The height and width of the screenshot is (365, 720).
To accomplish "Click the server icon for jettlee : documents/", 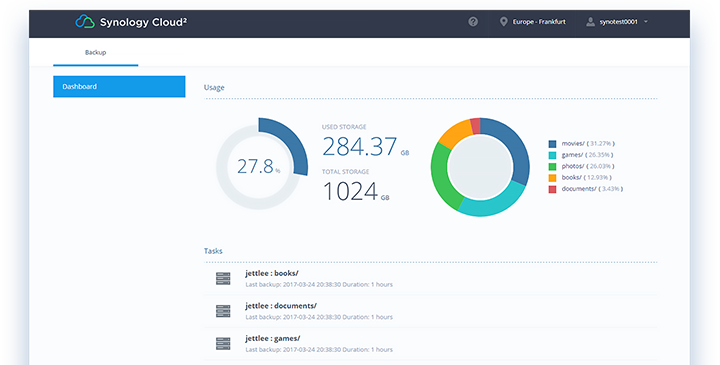I will coord(223,311).
